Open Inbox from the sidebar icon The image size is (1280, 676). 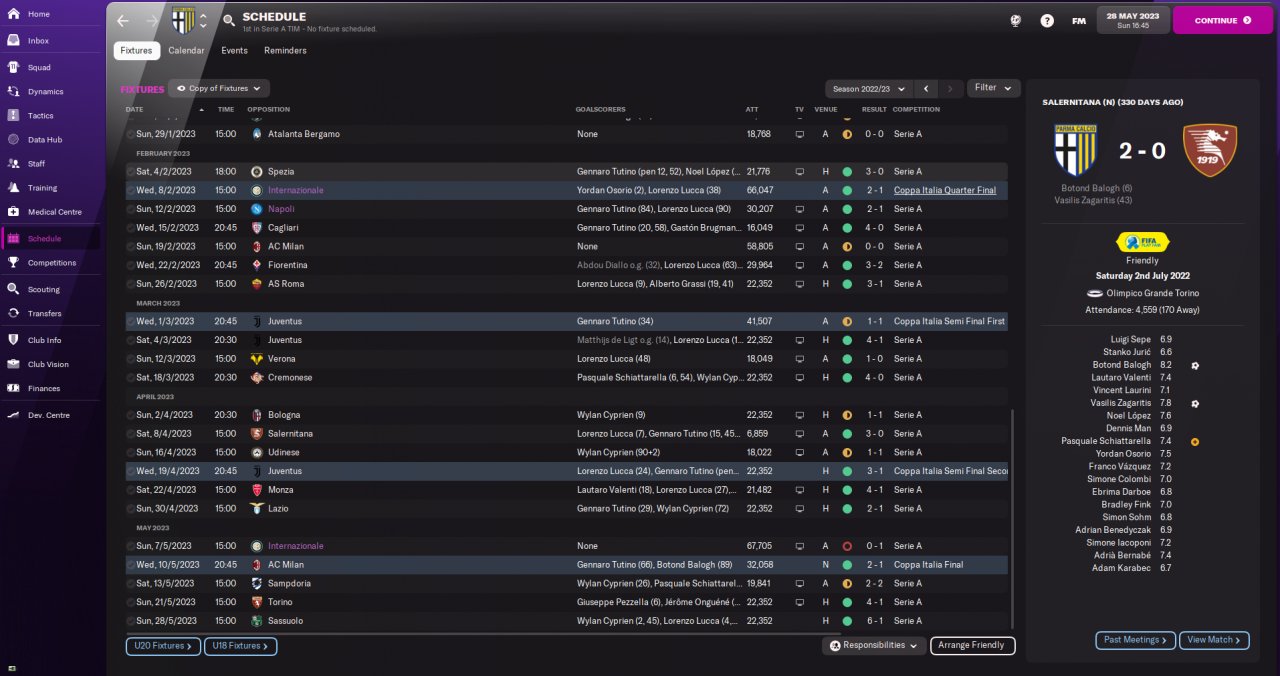coord(13,41)
